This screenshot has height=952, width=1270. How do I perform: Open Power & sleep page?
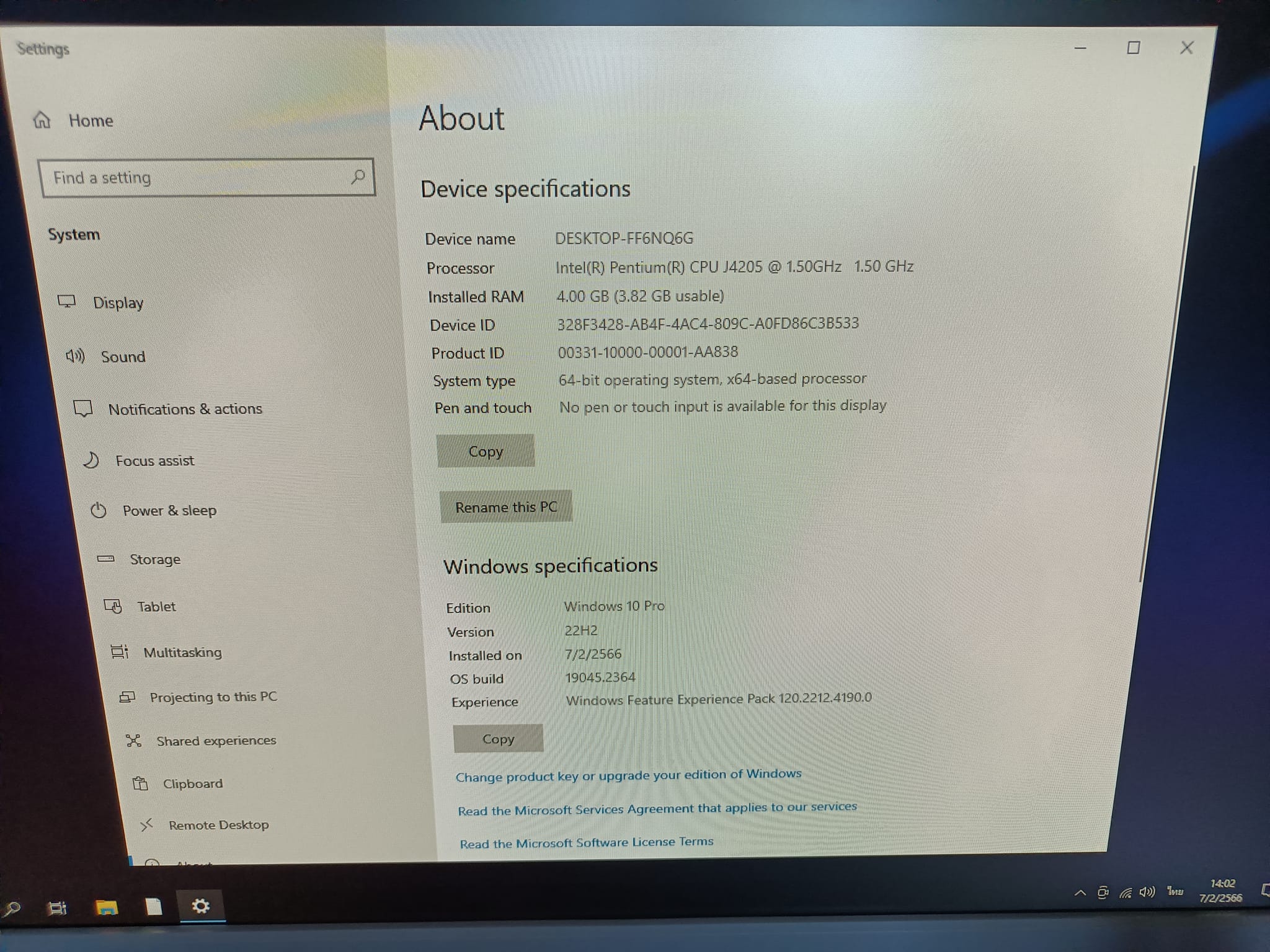[x=169, y=510]
